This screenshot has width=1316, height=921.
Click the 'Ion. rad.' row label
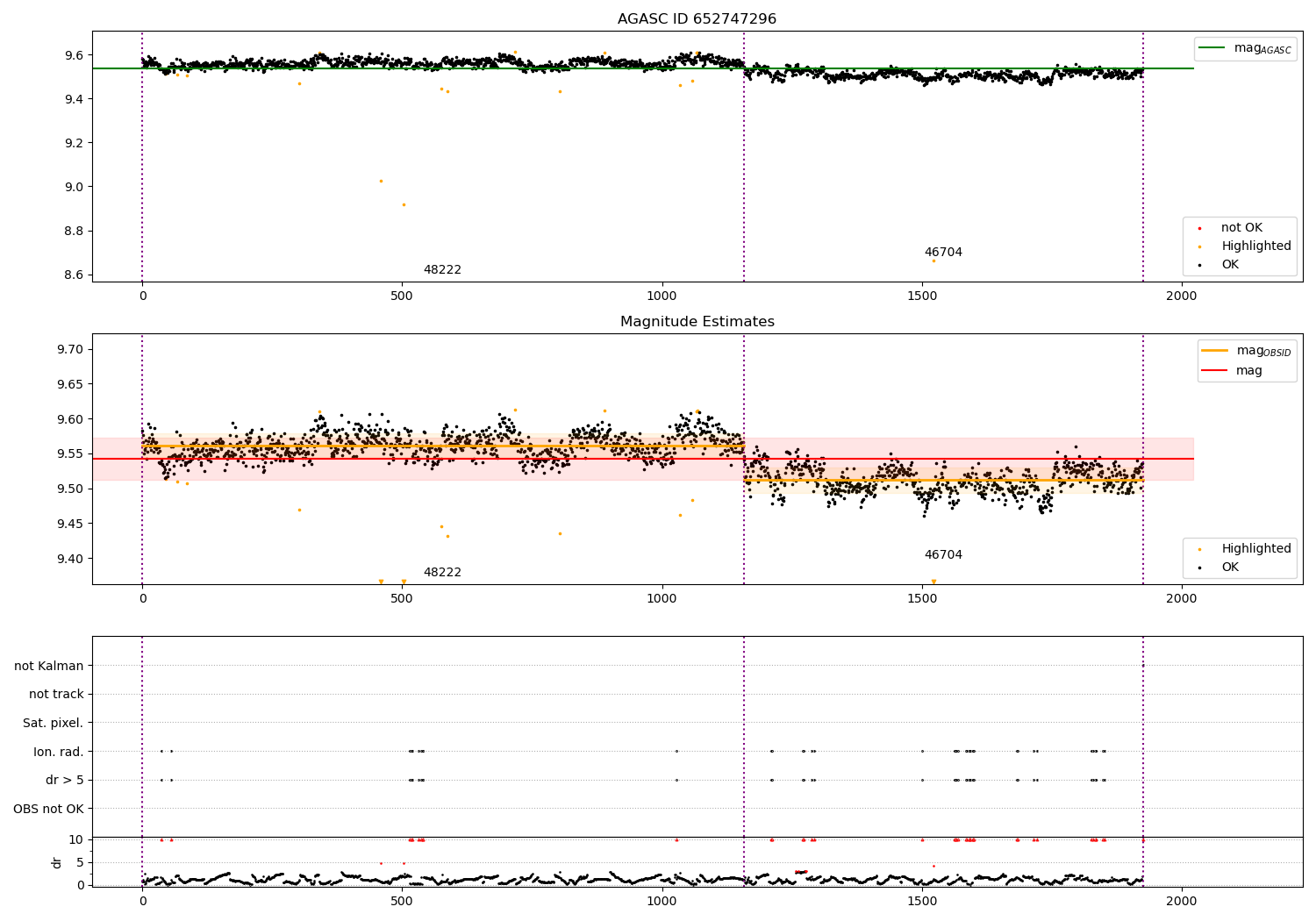[59, 752]
